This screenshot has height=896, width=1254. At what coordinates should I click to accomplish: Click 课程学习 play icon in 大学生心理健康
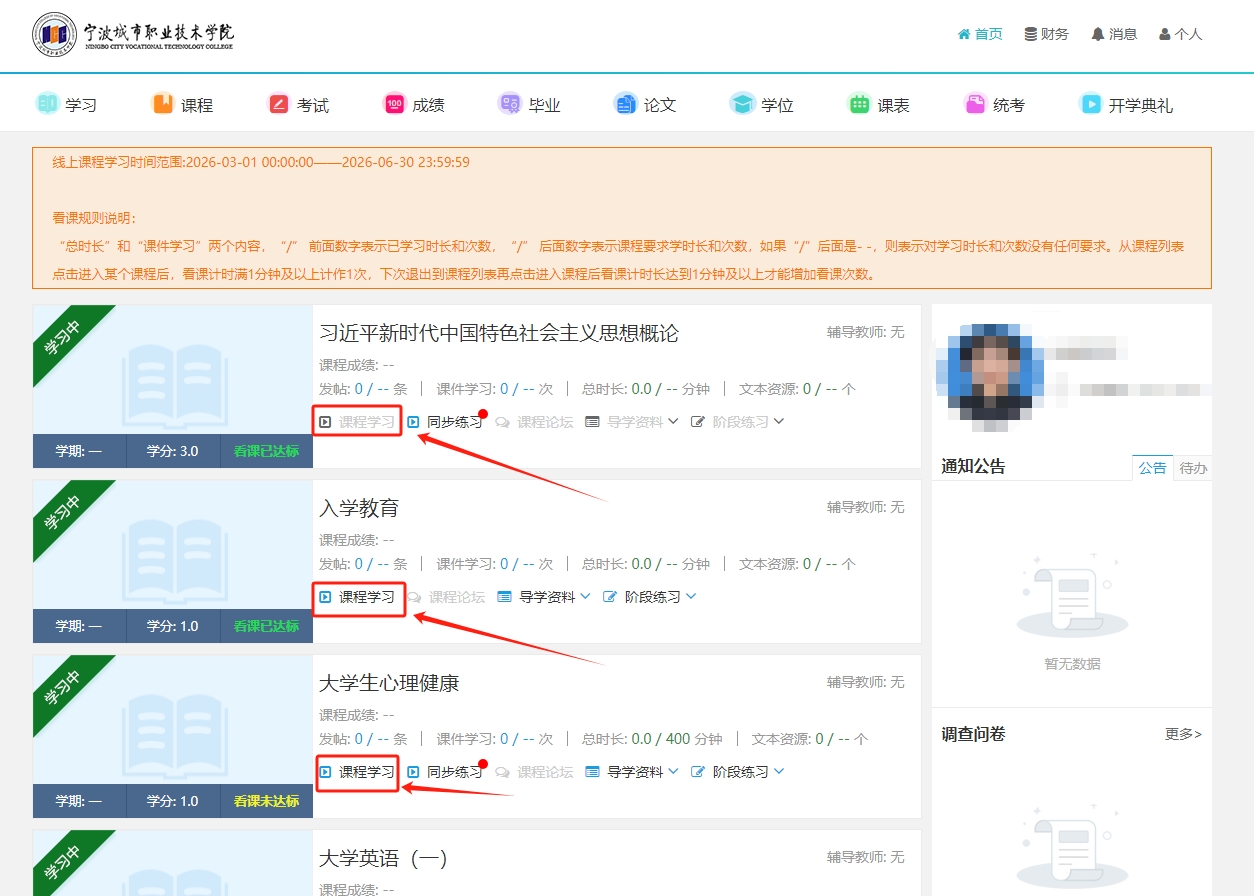coord(325,772)
